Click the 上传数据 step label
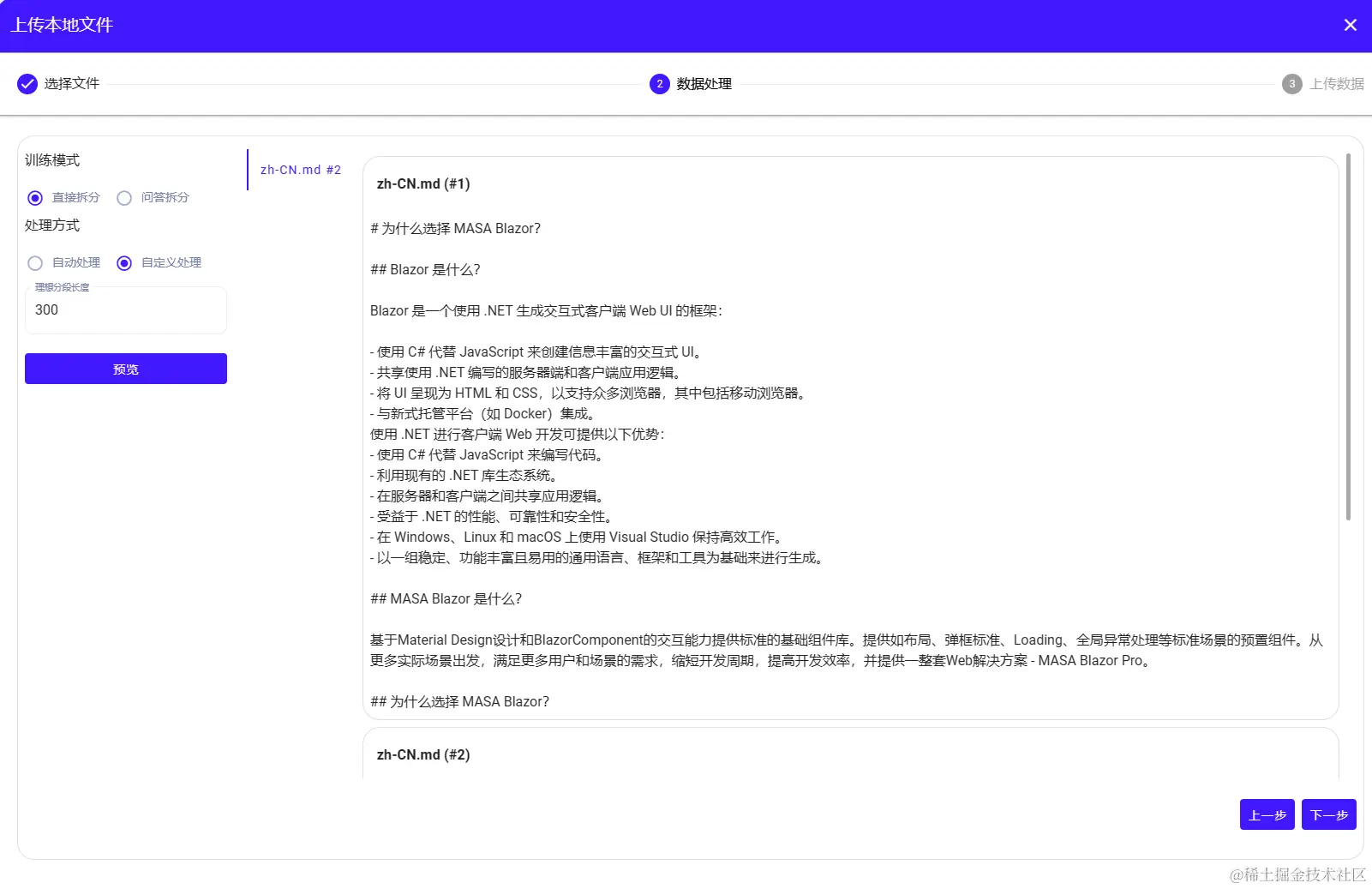This screenshot has height=889, width=1372. click(1336, 84)
